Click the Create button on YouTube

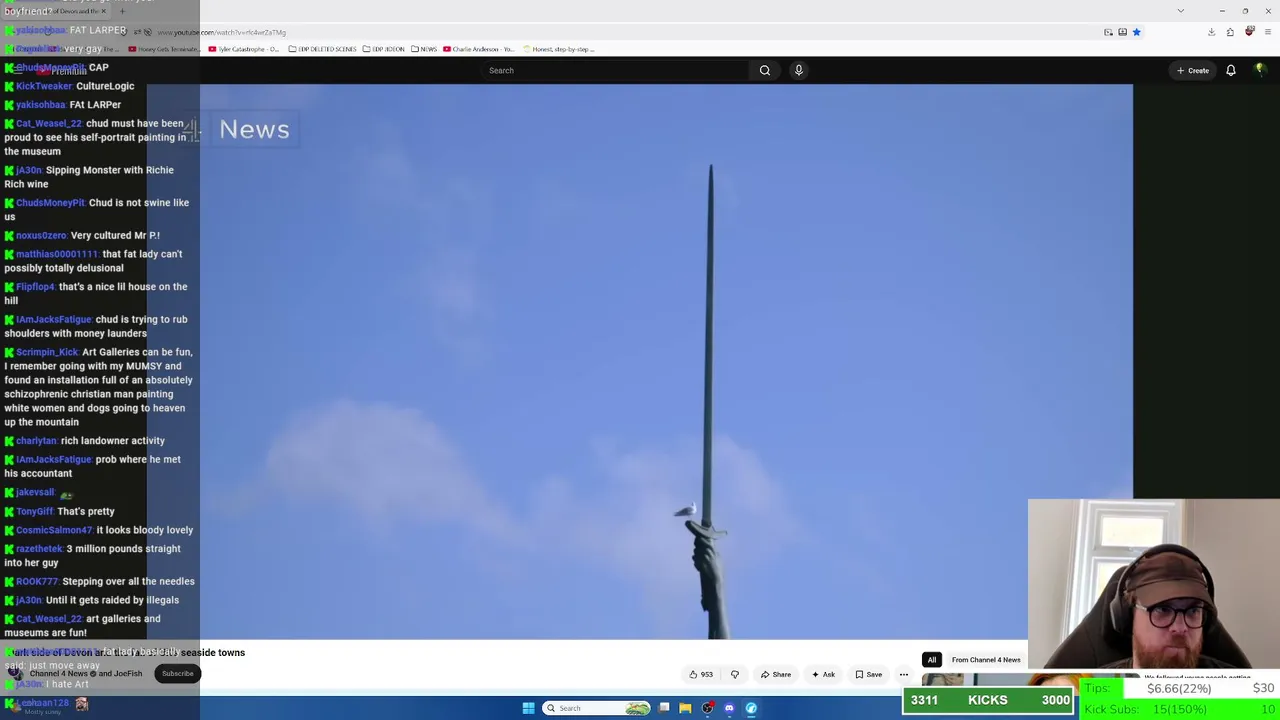coord(1193,70)
